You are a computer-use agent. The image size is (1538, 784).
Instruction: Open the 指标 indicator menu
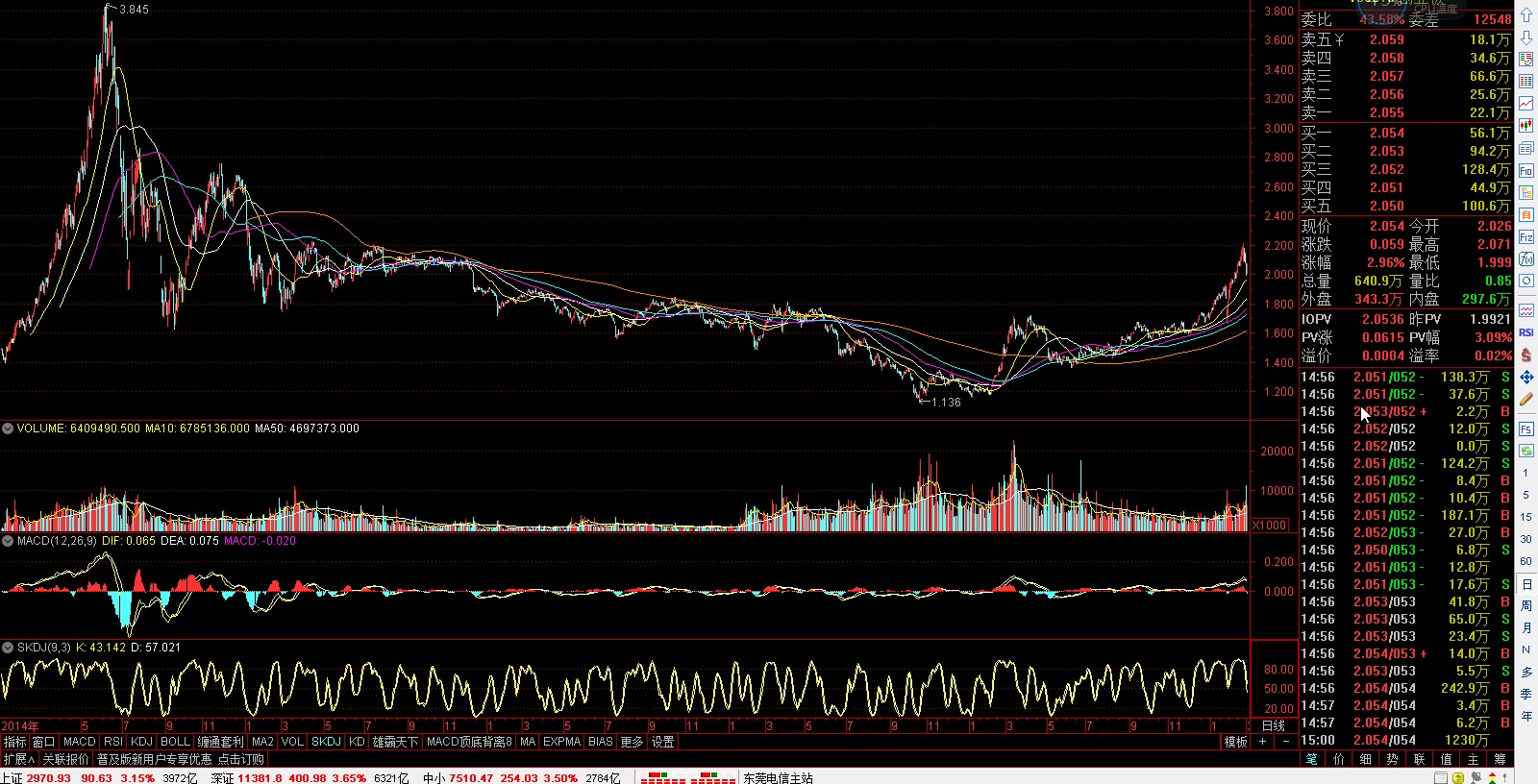14,742
